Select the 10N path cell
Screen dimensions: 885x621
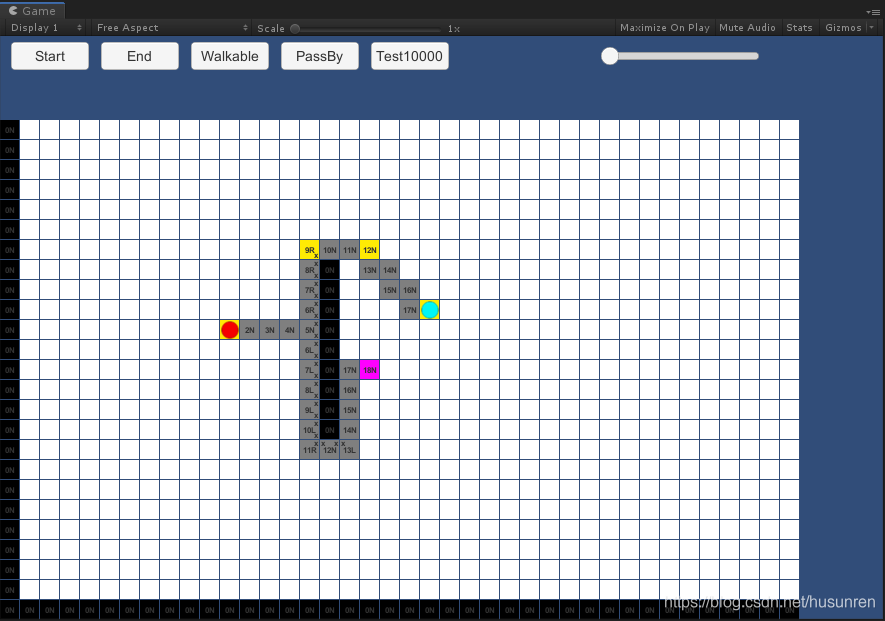click(330, 250)
